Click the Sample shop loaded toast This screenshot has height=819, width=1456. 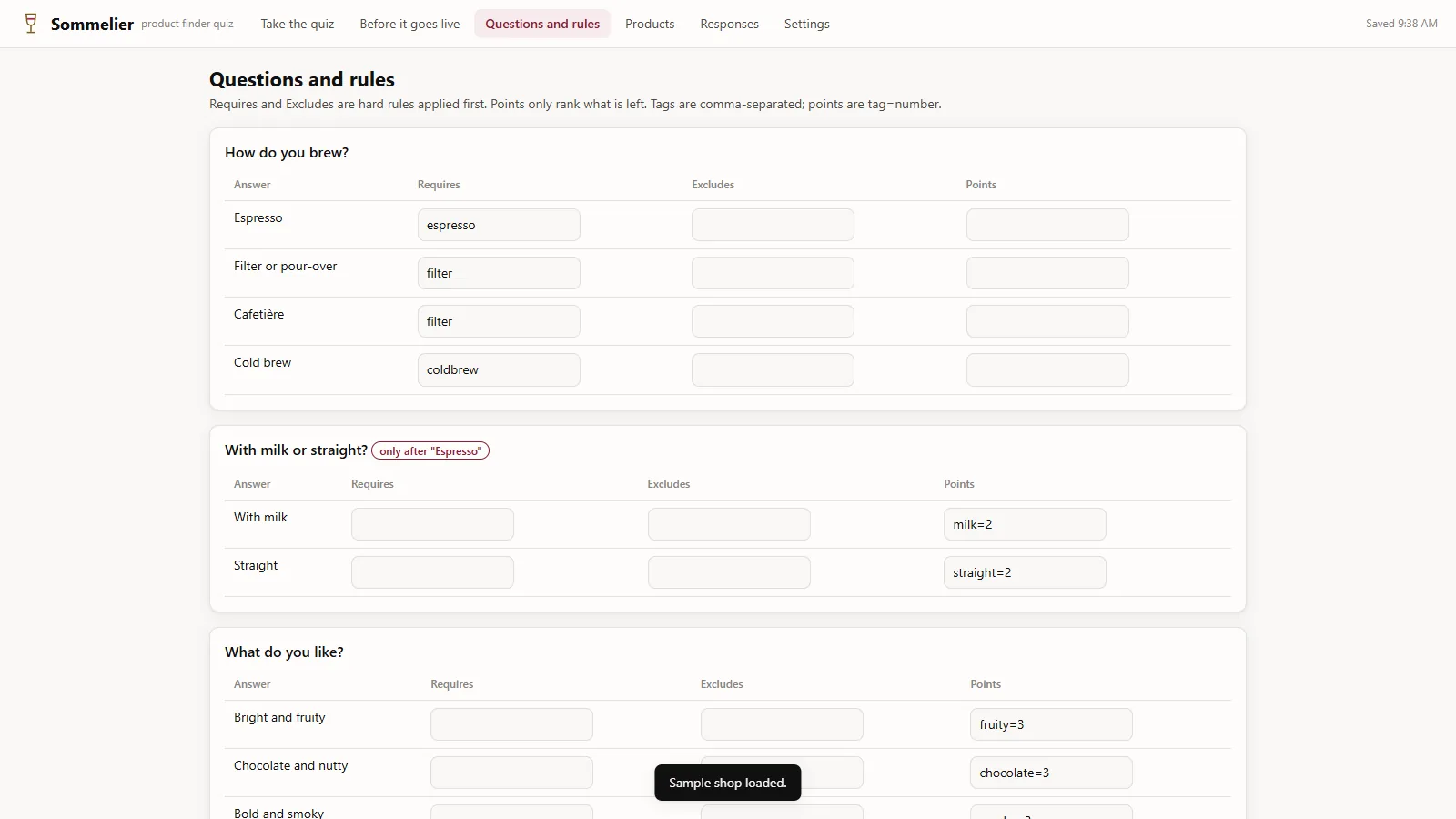(728, 783)
